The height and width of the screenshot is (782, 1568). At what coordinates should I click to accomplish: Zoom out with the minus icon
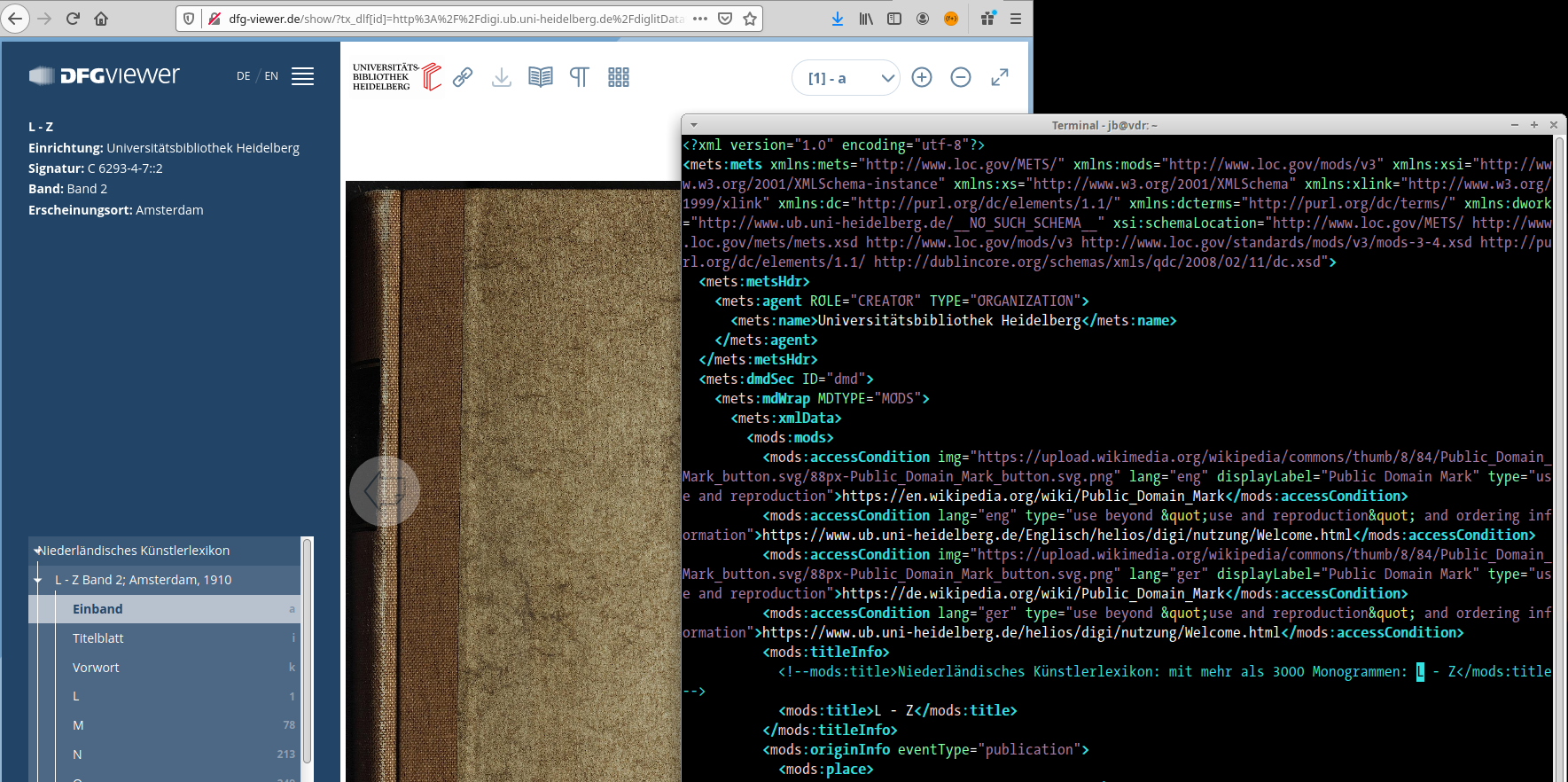click(x=961, y=78)
